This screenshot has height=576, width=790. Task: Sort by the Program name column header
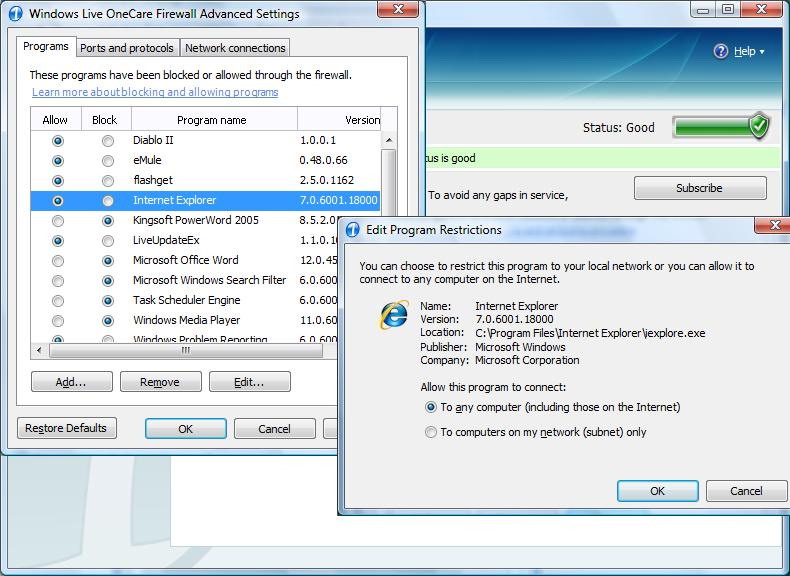tap(212, 120)
